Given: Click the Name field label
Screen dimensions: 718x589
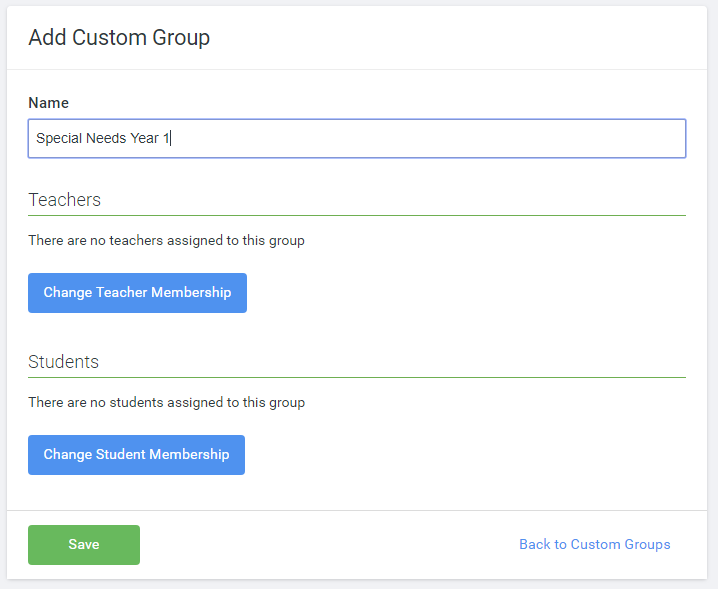Looking at the screenshot, I should (48, 103).
